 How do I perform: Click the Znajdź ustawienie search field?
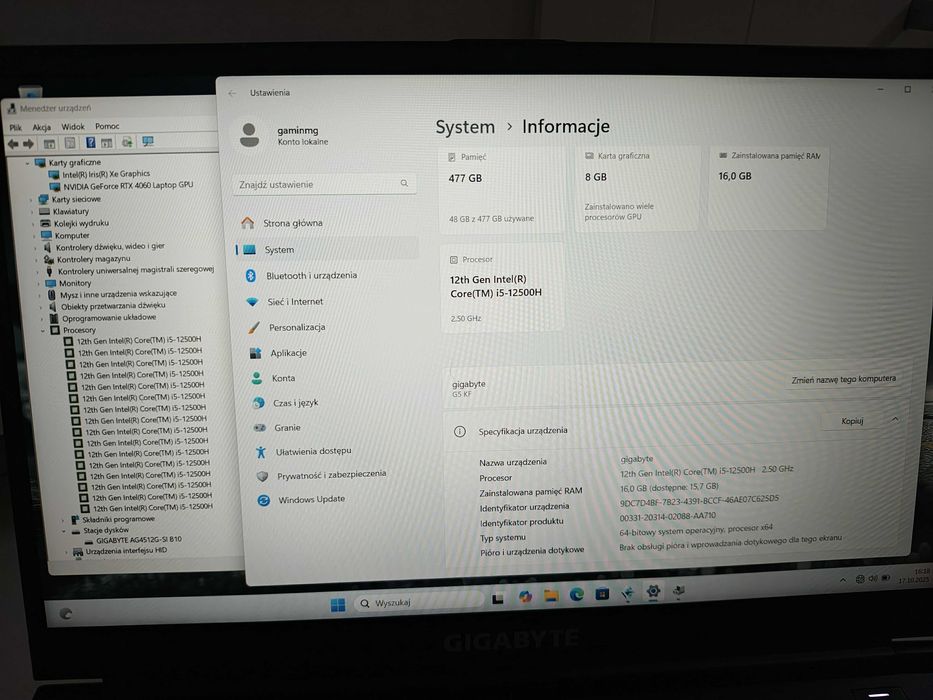pyautogui.click(x=325, y=184)
